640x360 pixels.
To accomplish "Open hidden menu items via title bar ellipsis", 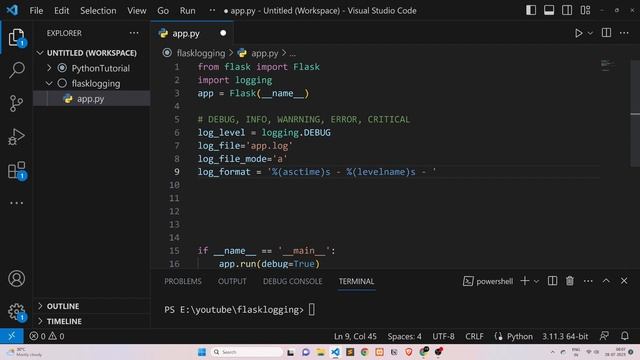I will click(x=212, y=10).
